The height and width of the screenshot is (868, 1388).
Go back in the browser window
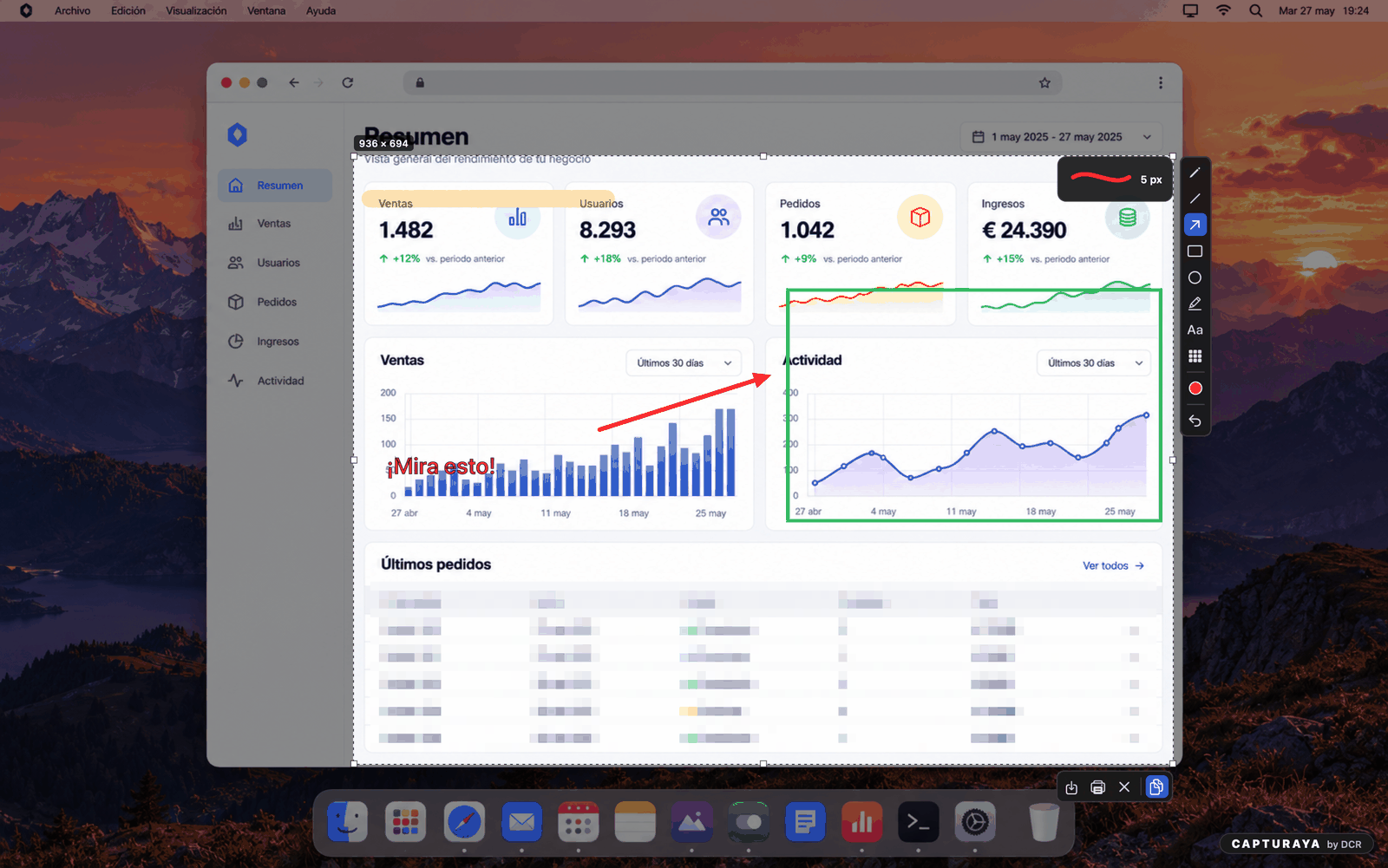(294, 82)
